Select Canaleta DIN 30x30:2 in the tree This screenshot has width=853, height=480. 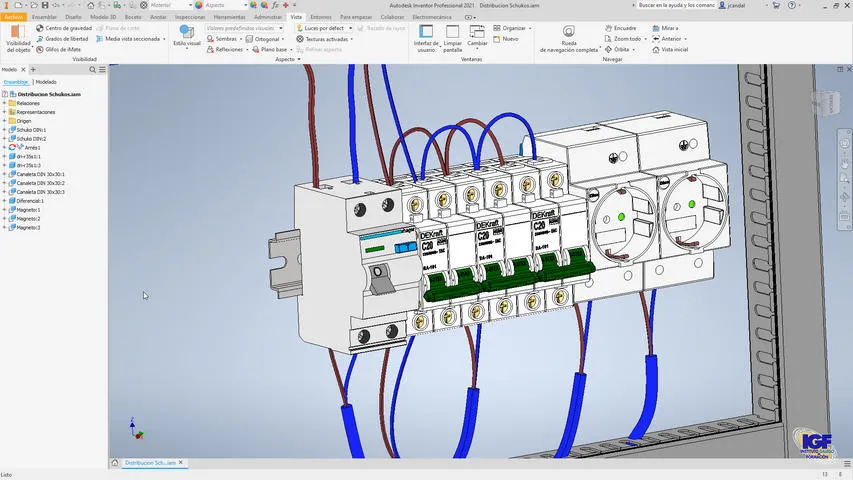pyautogui.click(x=40, y=183)
